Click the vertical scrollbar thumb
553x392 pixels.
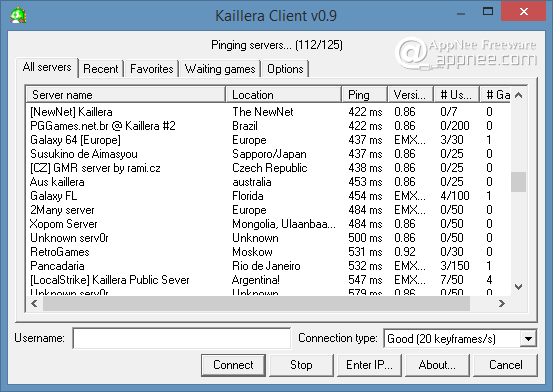tap(518, 182)
